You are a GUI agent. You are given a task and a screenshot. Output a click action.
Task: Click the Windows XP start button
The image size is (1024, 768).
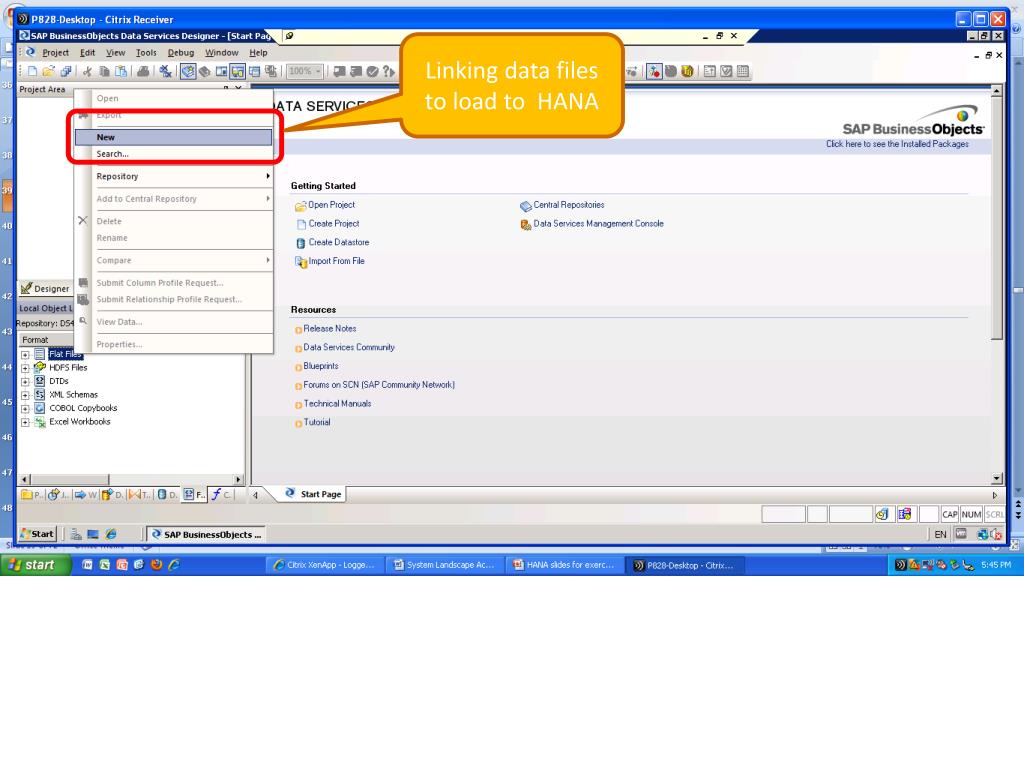[x=35, y=565]
